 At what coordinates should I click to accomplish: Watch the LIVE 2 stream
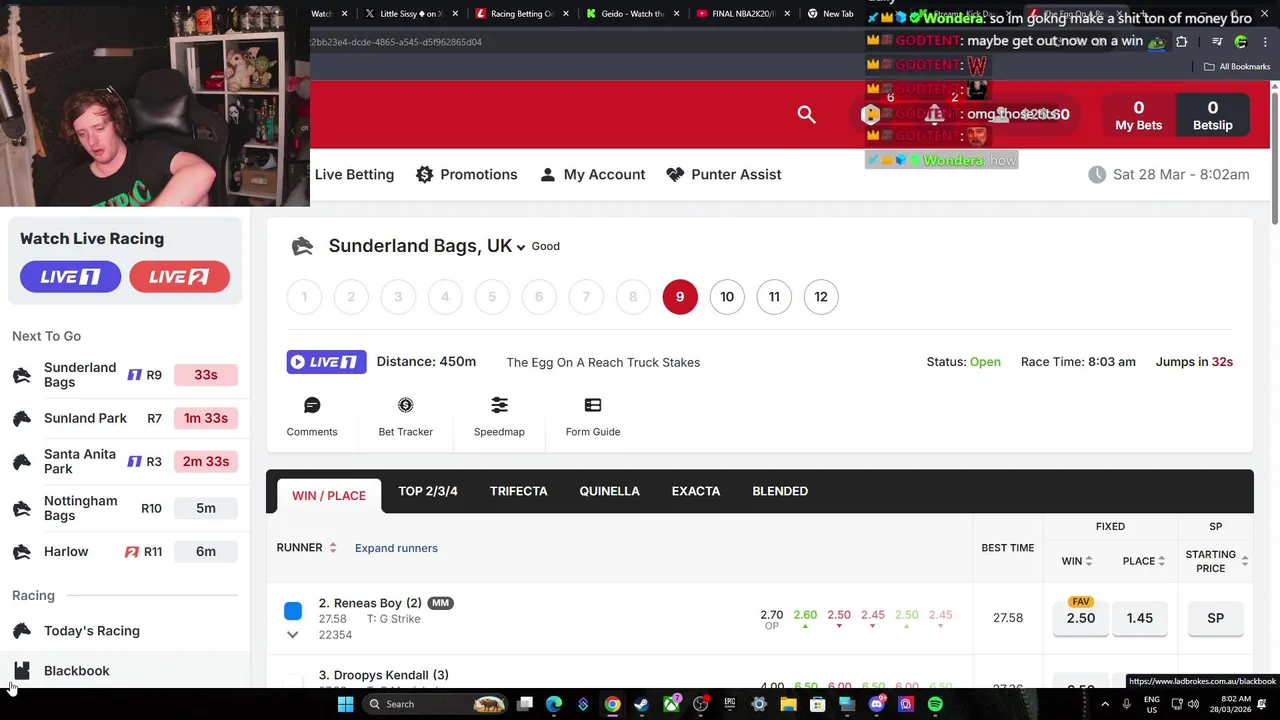pyautogui.click(x=179, y=277)
